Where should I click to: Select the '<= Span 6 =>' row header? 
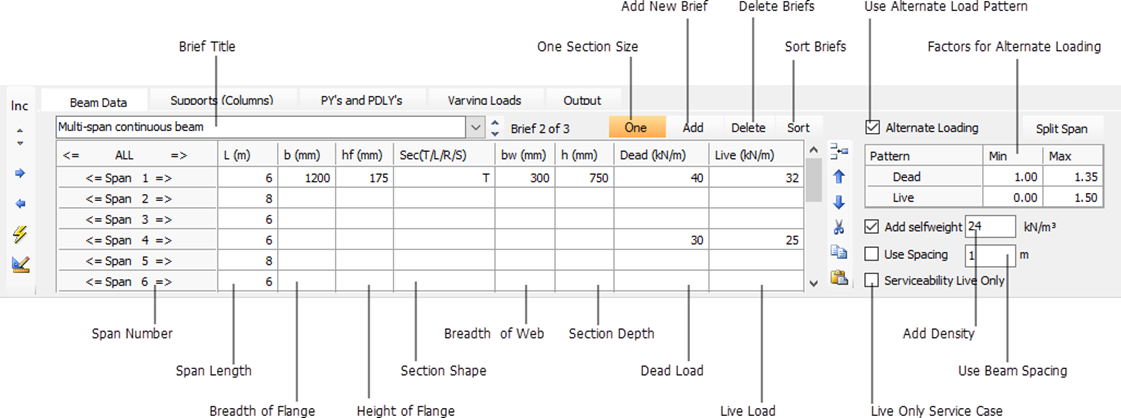(x=136, y=282)
